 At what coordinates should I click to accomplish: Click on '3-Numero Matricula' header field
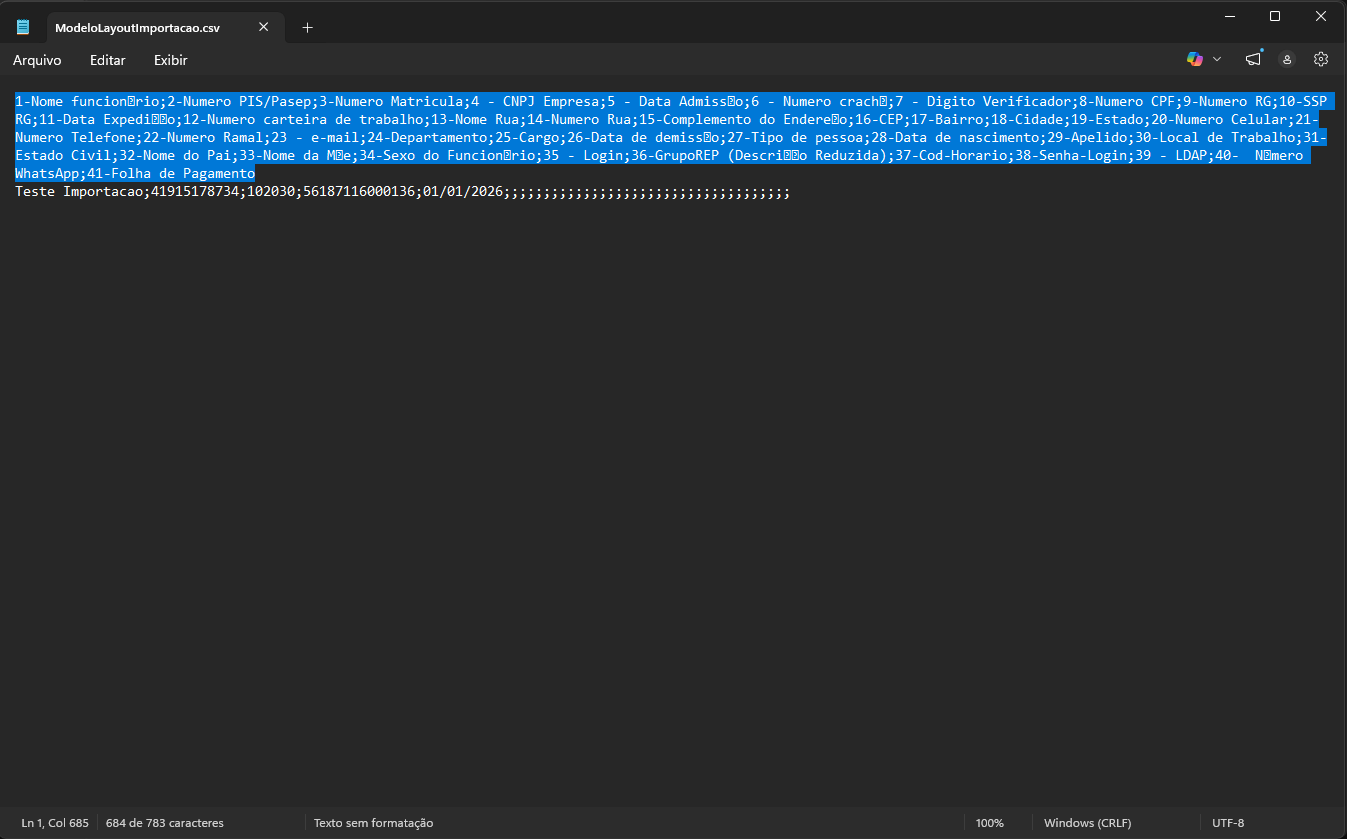tap(391, 101)
